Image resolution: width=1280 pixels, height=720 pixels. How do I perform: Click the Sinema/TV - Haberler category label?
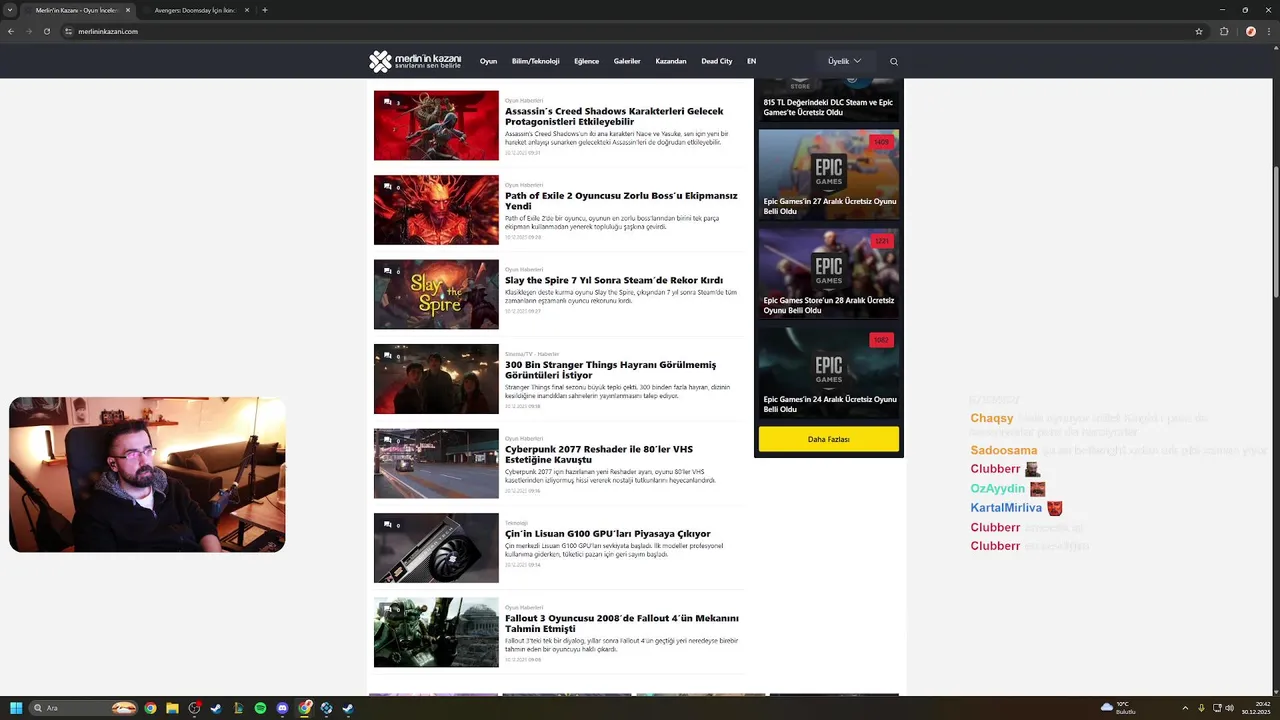532,354
